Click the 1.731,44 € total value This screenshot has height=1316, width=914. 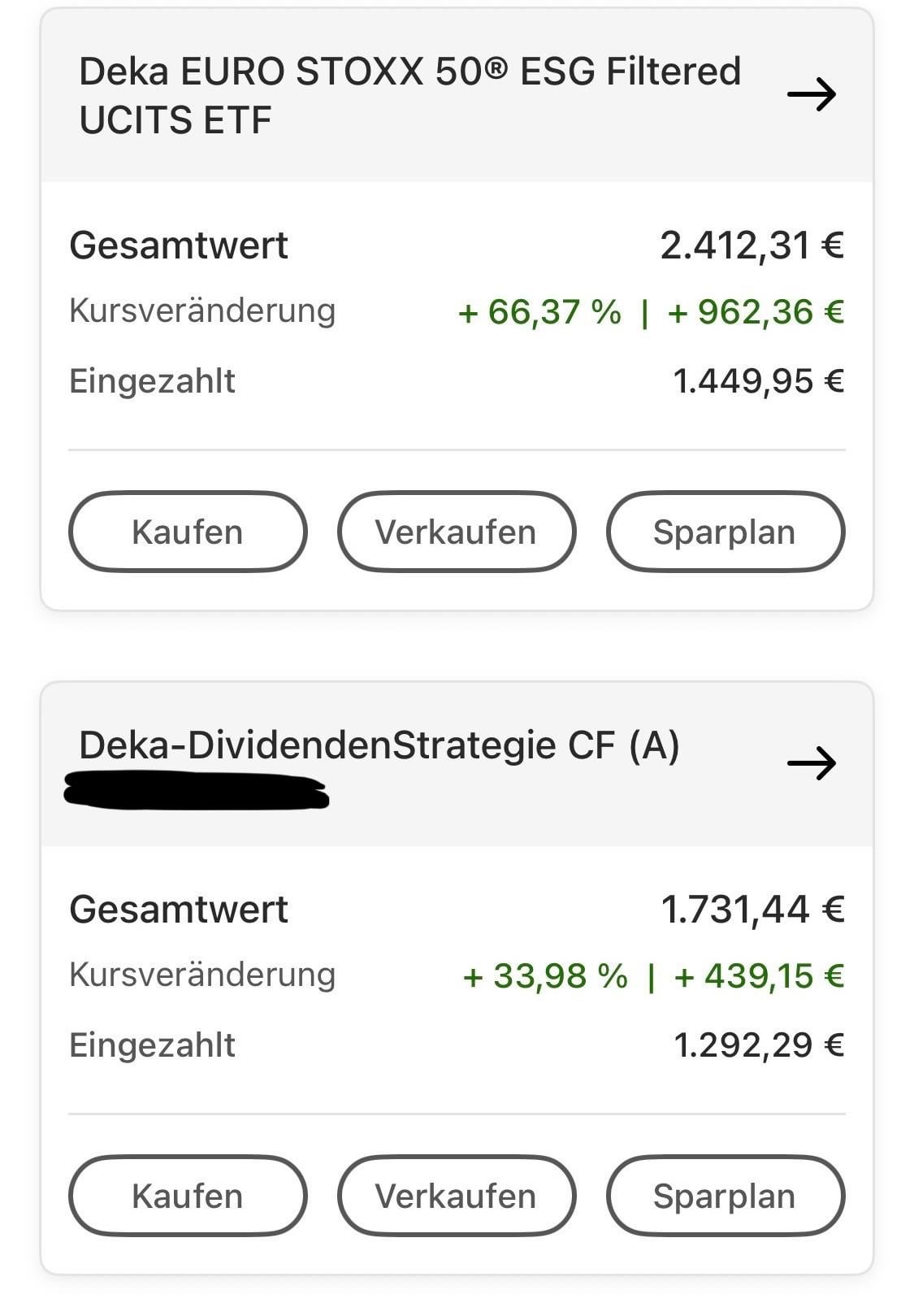(x=752, y=910)
